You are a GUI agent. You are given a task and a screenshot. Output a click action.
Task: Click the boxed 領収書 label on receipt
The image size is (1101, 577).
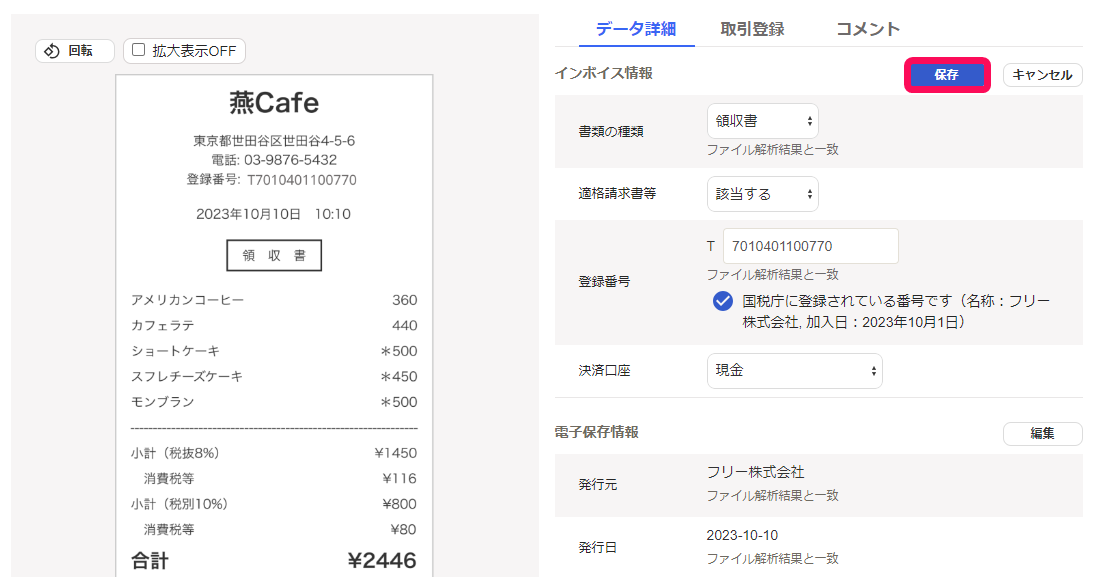click(x=274, y=256)
